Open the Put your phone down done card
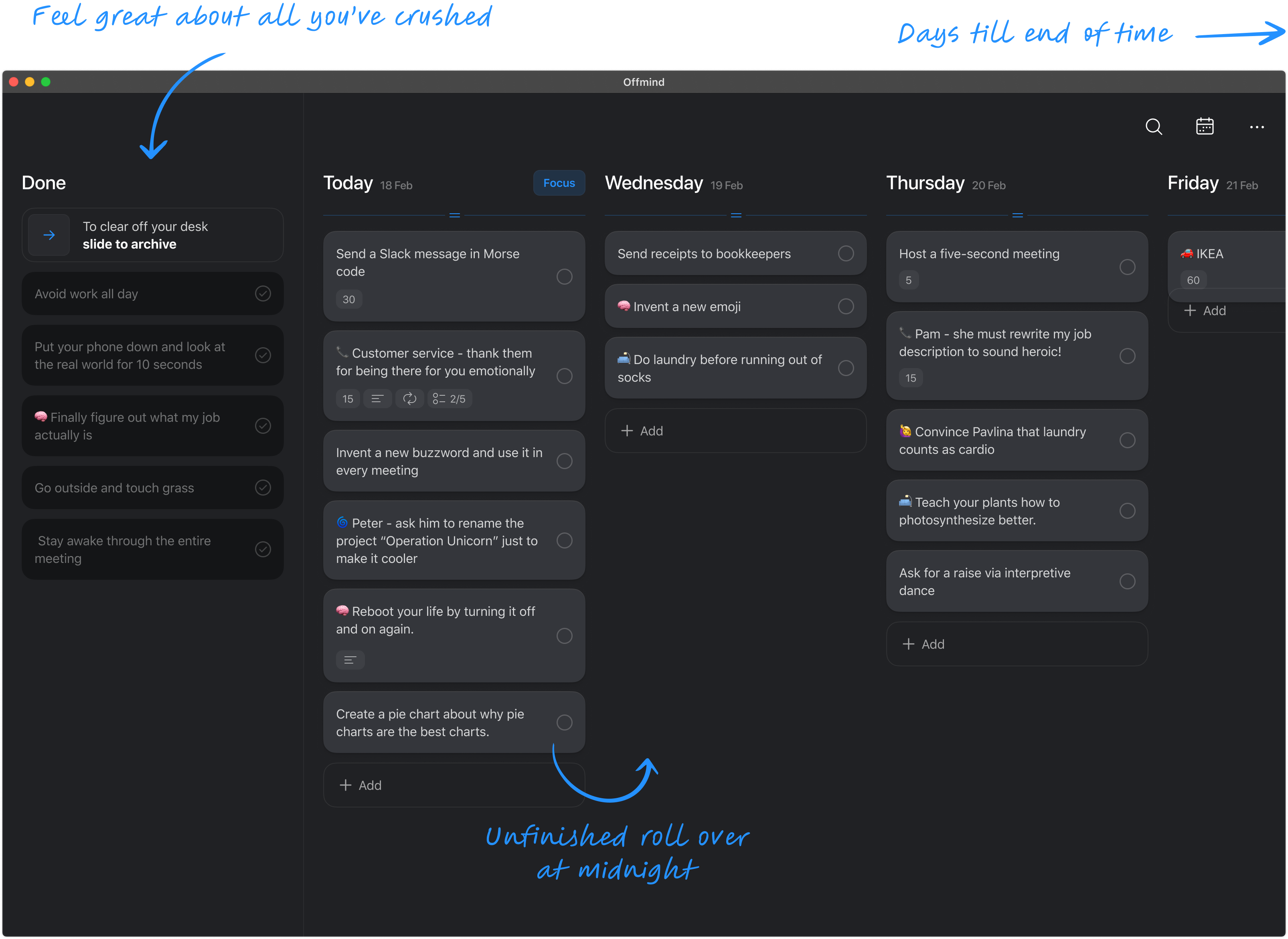 coord(152,355)
